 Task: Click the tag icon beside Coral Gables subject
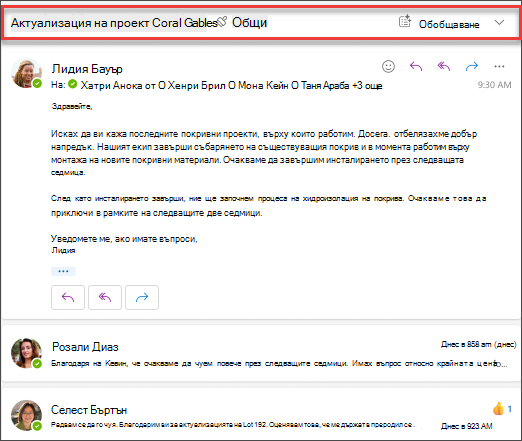pyautogui.click(x=222, y=21)
